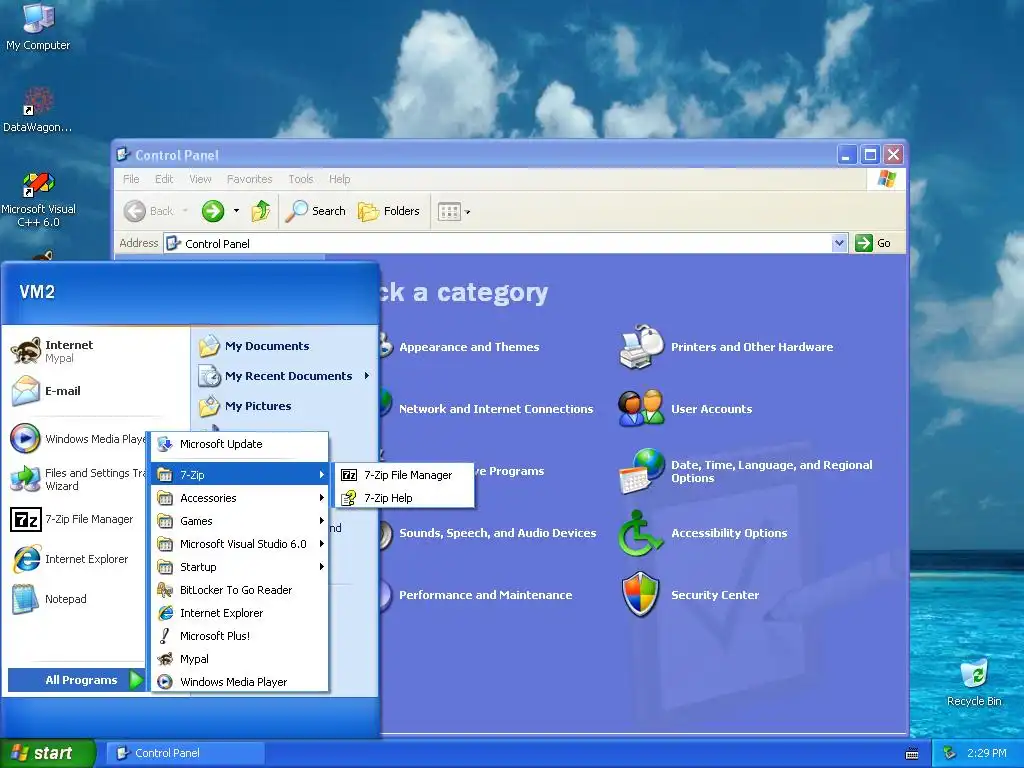Image resolution: width=1024 pixels, height=768 pixels.
Task: Expand the Accessories programs folder
Action: coord(240,498)
